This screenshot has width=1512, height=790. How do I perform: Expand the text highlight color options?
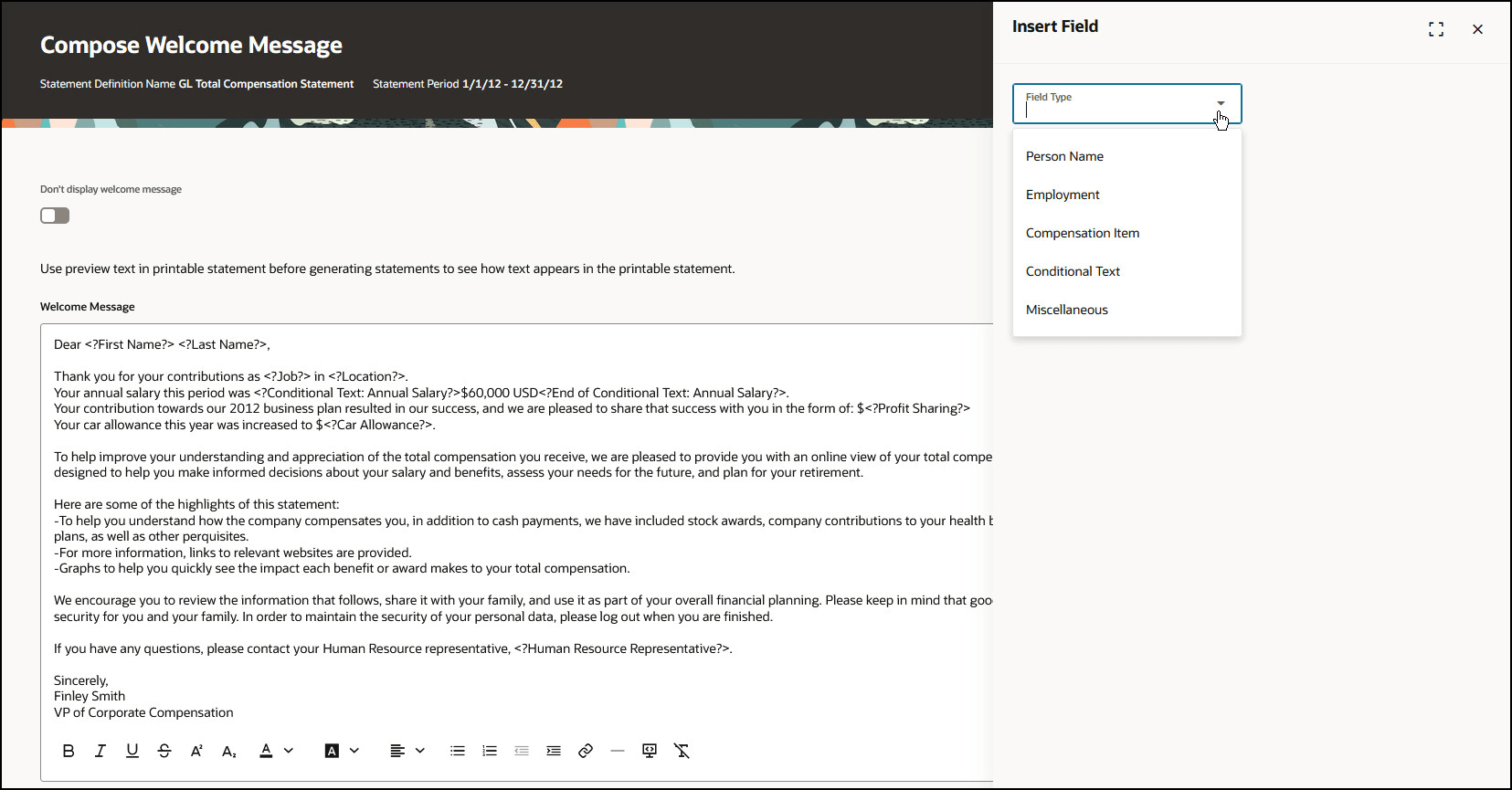click(354, 751)
